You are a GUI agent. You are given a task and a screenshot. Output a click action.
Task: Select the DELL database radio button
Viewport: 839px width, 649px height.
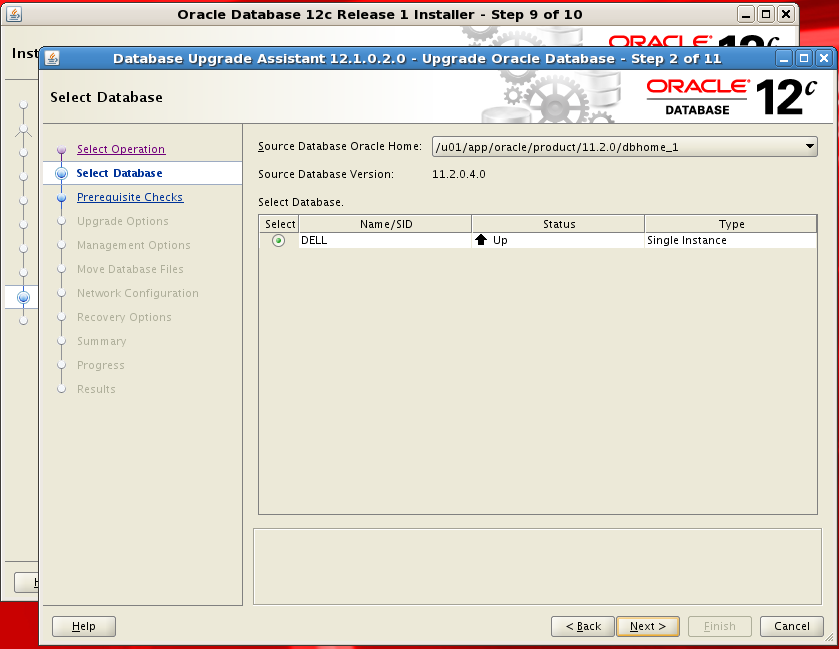278,241
